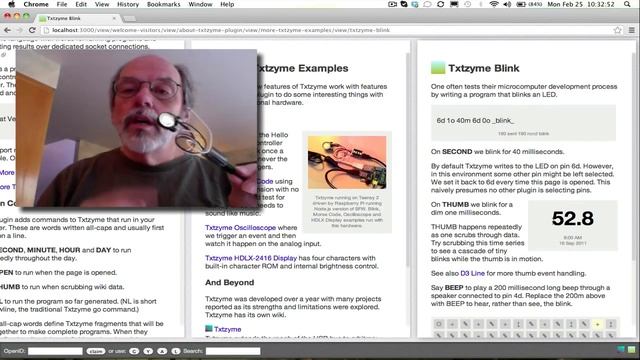Screen dimensions: 640x360
Task: Click the teal square in the footer corner
Action: pyautogui.click(x=621, y=349)
